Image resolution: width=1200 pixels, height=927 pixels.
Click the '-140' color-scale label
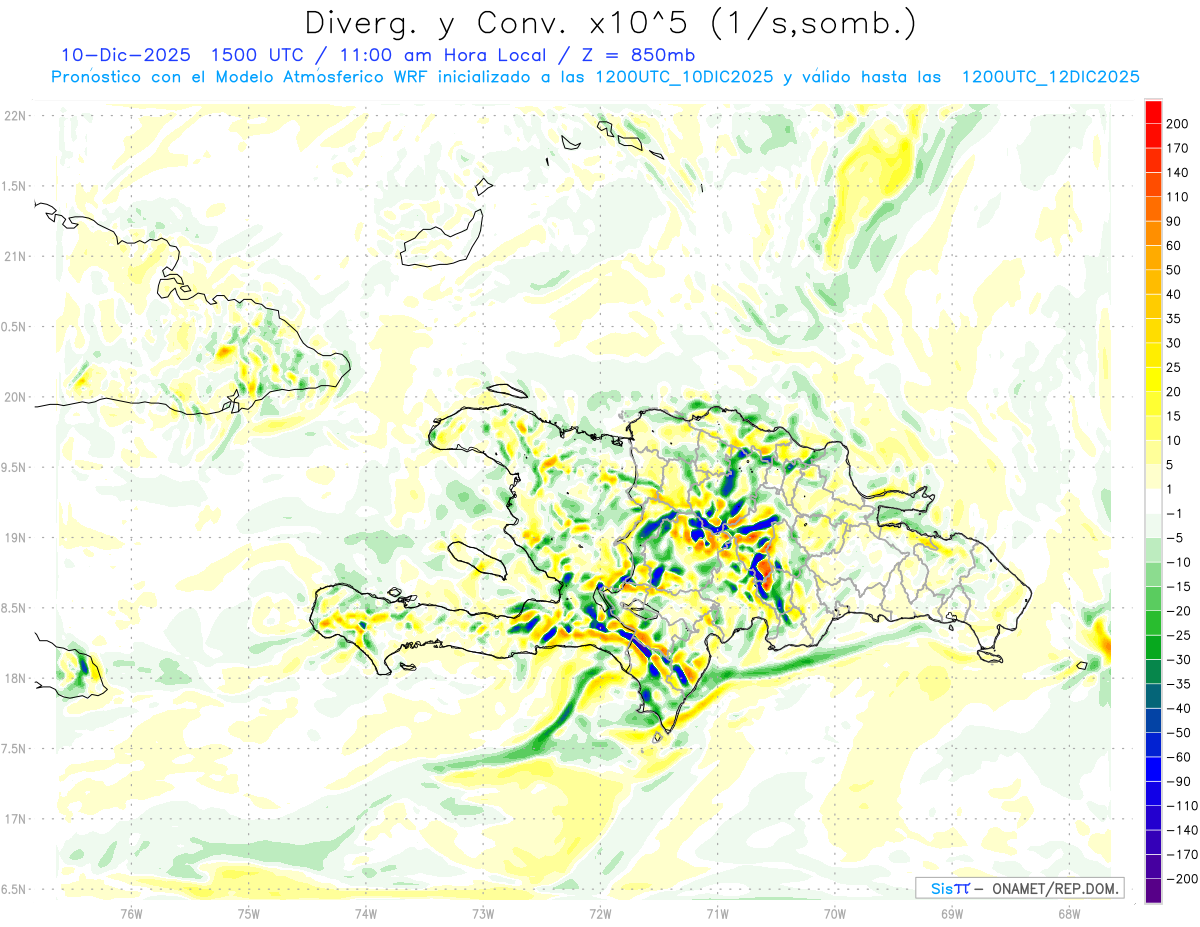1182,831
